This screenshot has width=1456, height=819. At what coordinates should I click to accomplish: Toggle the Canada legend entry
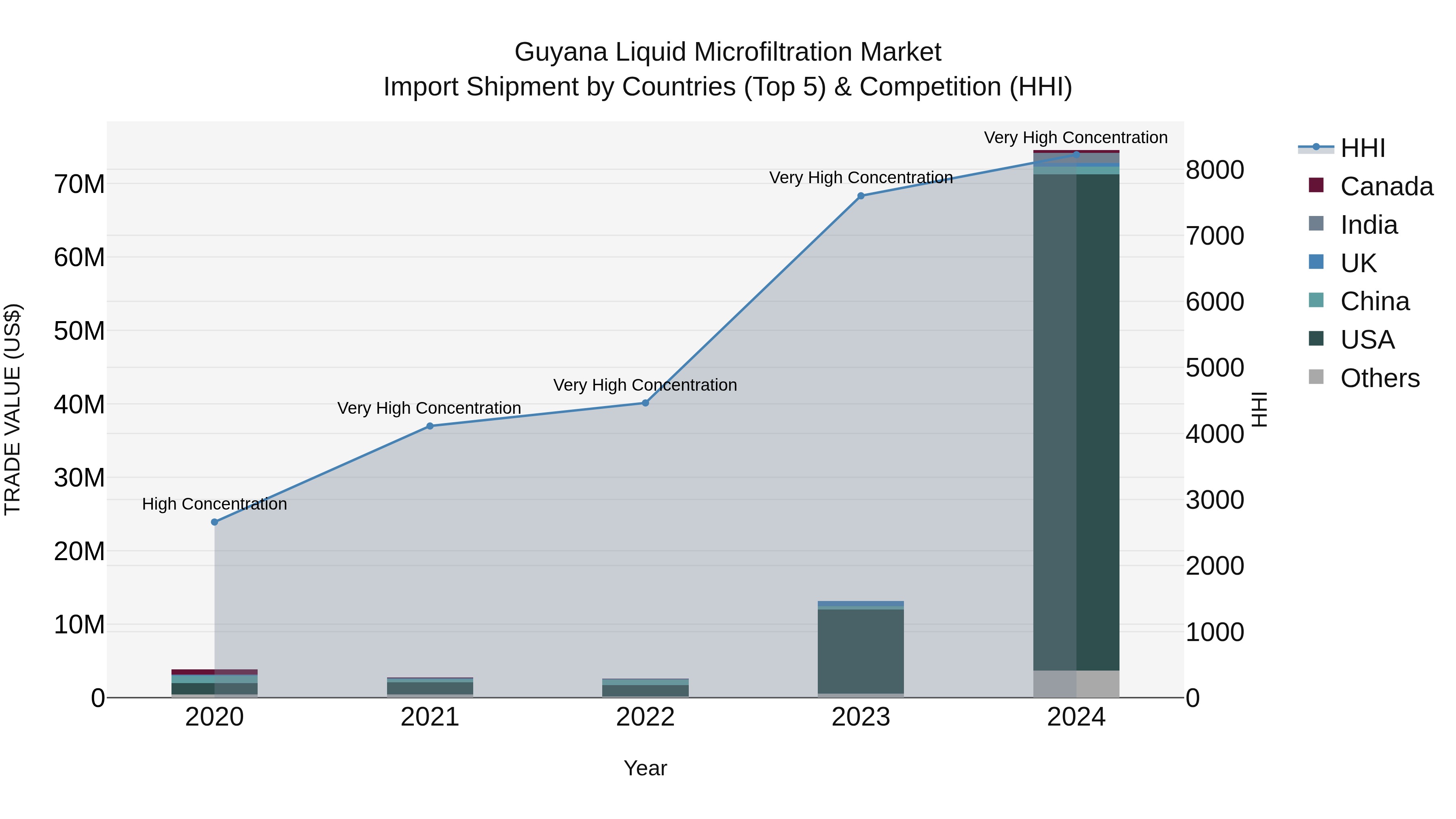[x=1371, y=186]
